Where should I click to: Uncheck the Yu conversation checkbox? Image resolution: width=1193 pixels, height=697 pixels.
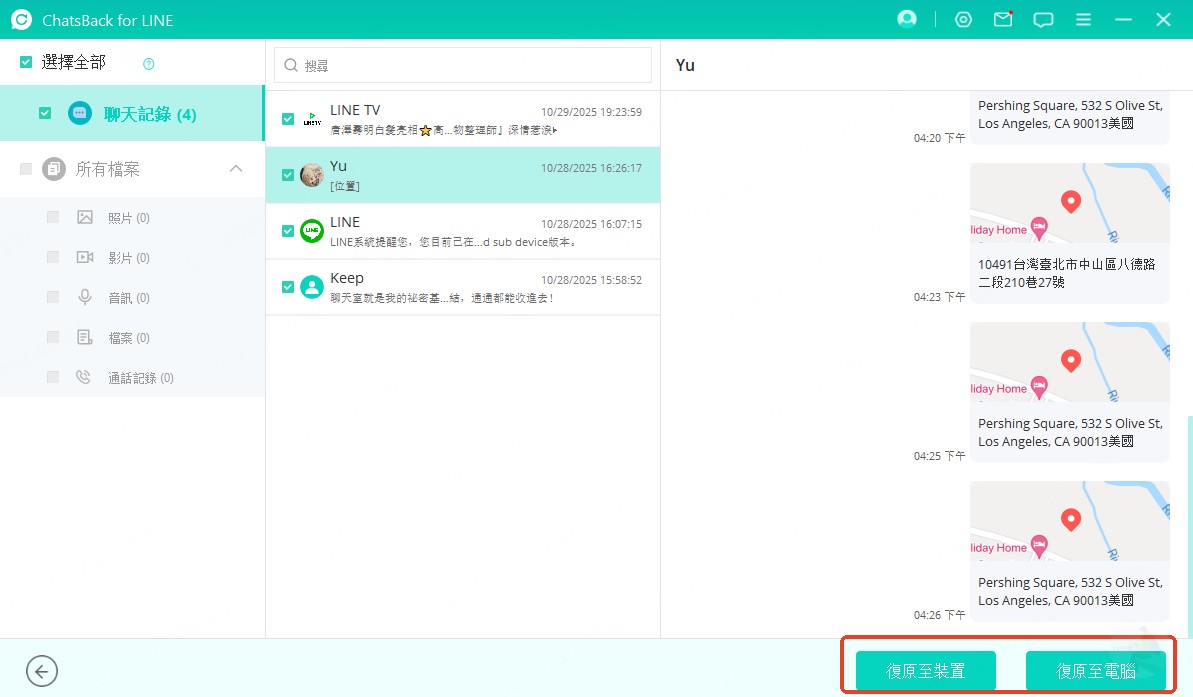pyautogui.click(x=288, y=175)
